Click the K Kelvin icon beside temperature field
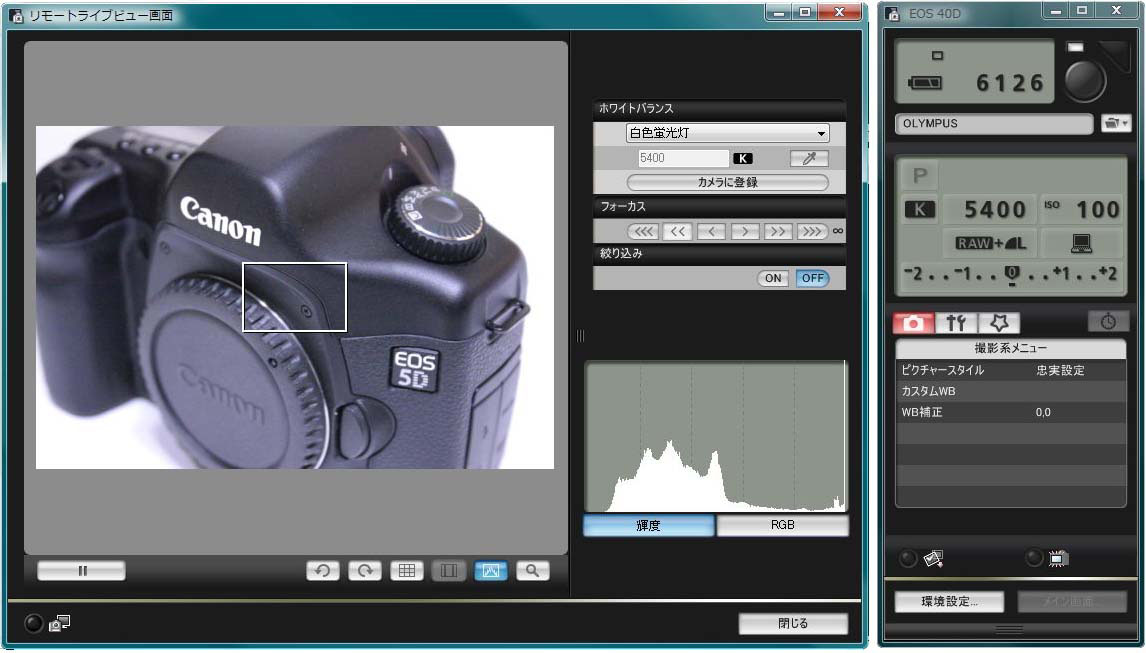The width and height of the screenshot is (1146, 653). tap(743, 158)
